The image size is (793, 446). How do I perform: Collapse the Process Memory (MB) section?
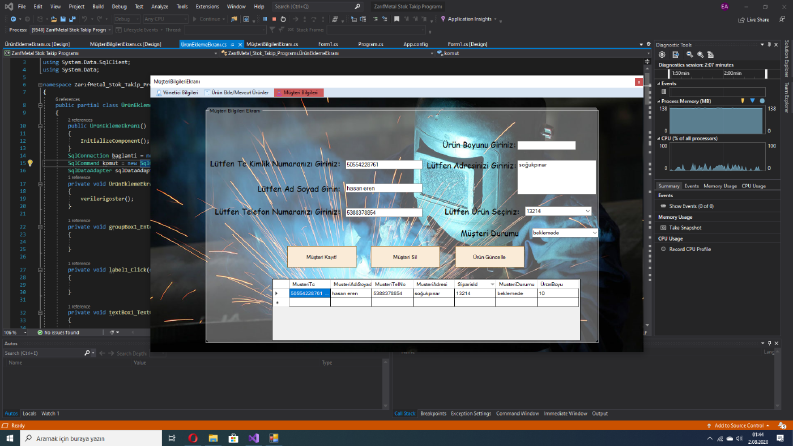pyautogui.click(x=658, y=101)
